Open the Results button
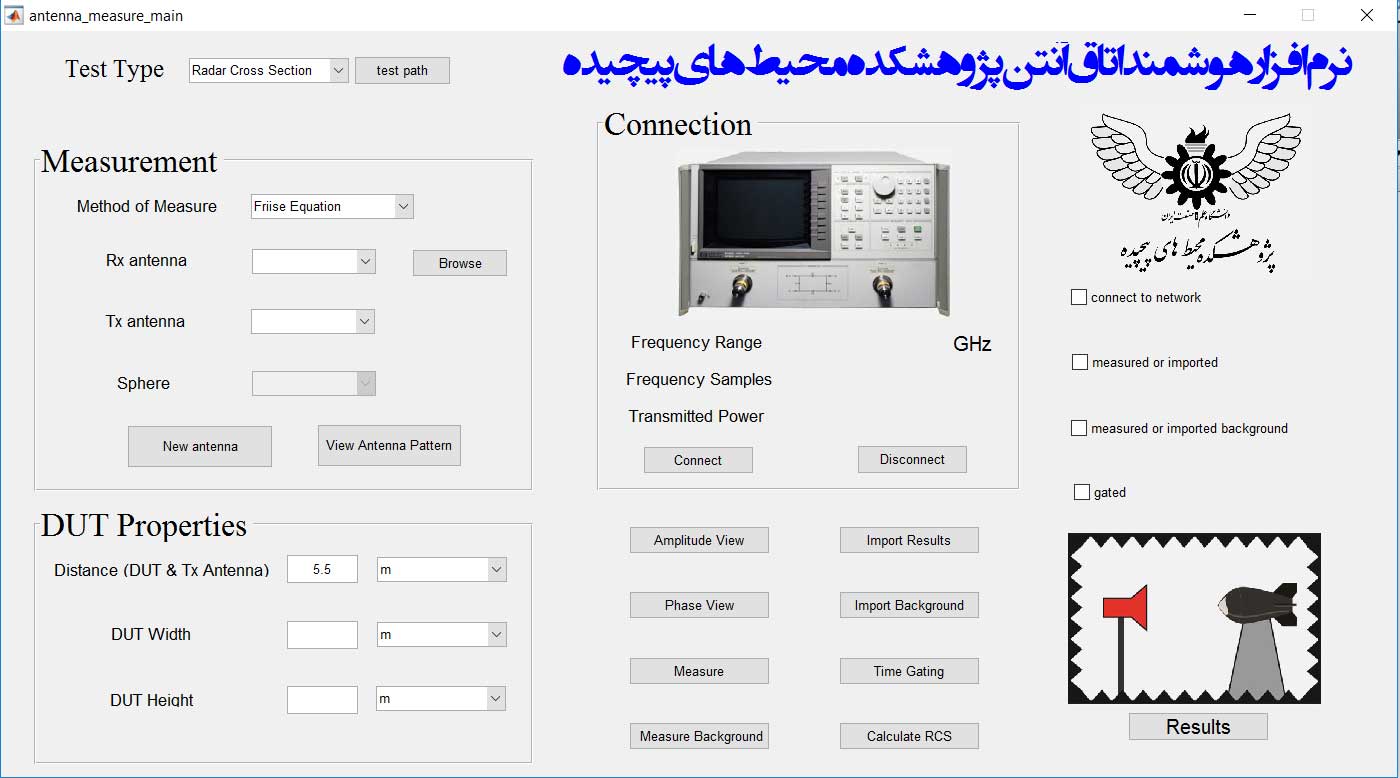The width and height of the screenshot is (1400, 778). 1198,726
